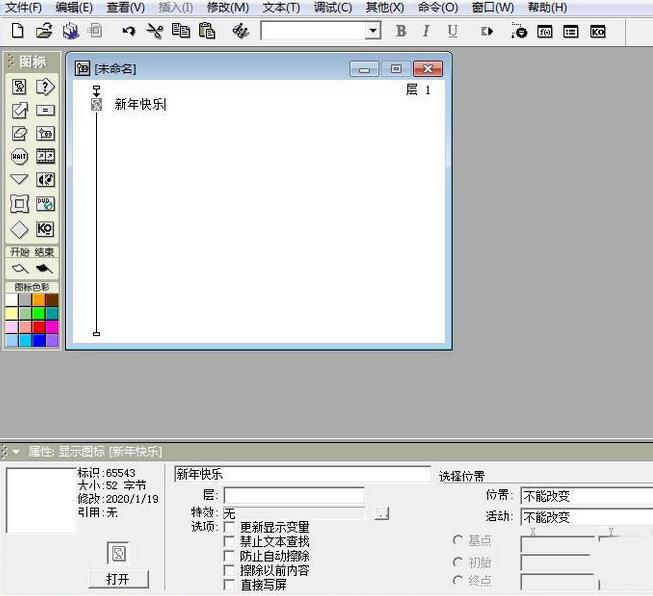Screen dimensions: 653x596
Task: Open the Functions window toolbar icon
Action: [545, 32]
